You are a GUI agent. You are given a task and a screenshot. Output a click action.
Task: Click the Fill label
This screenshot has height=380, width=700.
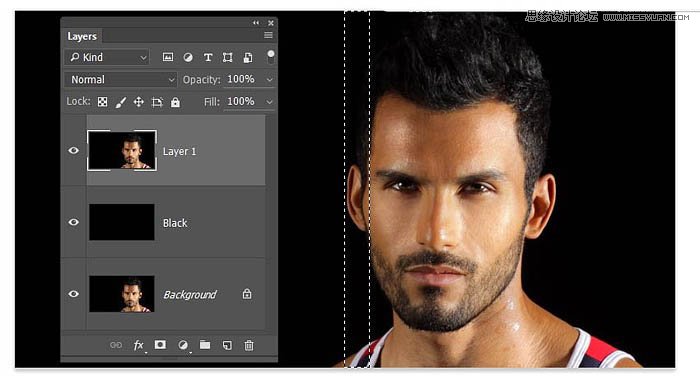point(212,102)
